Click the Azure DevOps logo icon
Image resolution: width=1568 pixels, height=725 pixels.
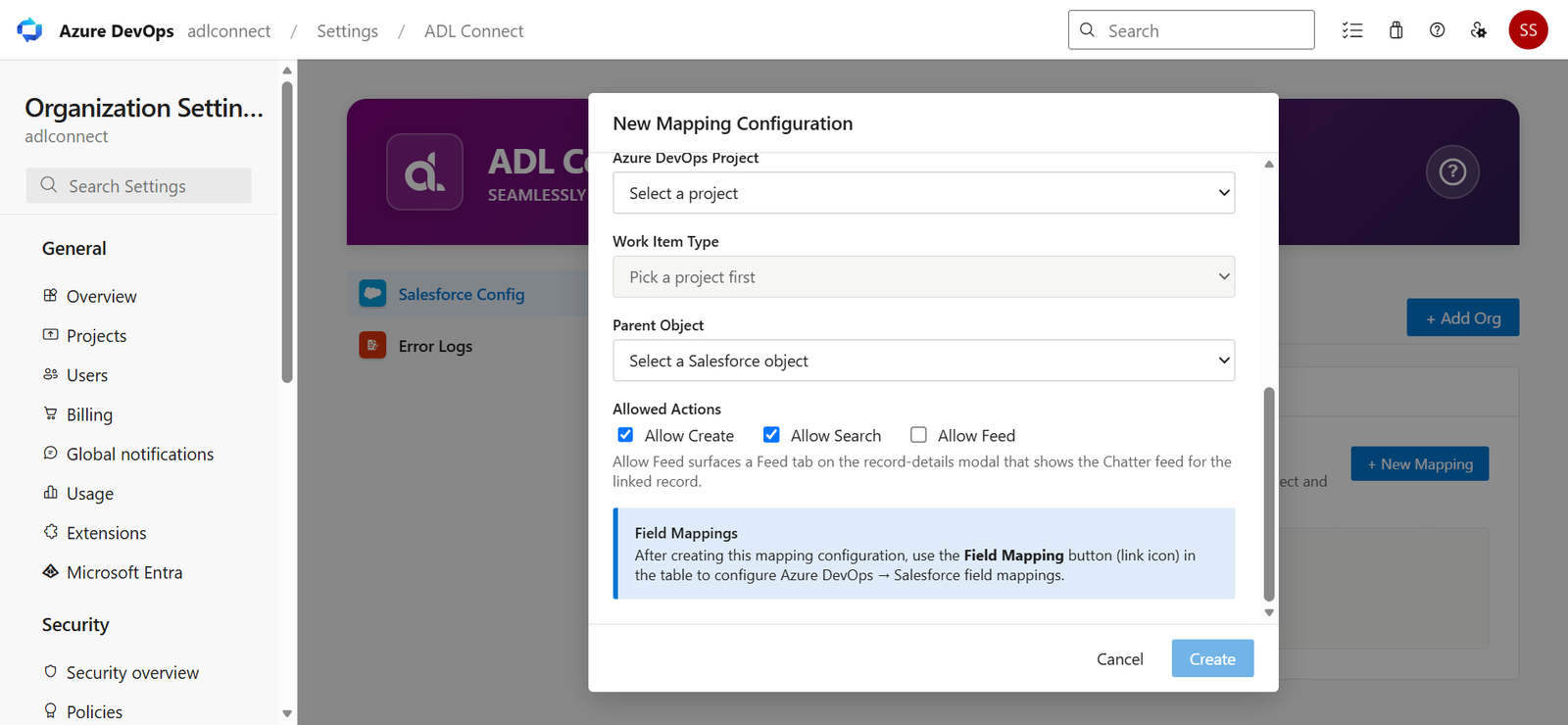tap(30, 30)
